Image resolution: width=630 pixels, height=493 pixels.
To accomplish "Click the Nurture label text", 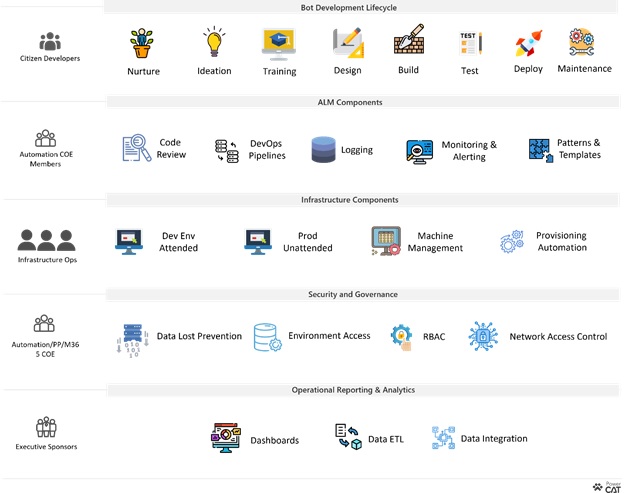I will click(143, 72).
